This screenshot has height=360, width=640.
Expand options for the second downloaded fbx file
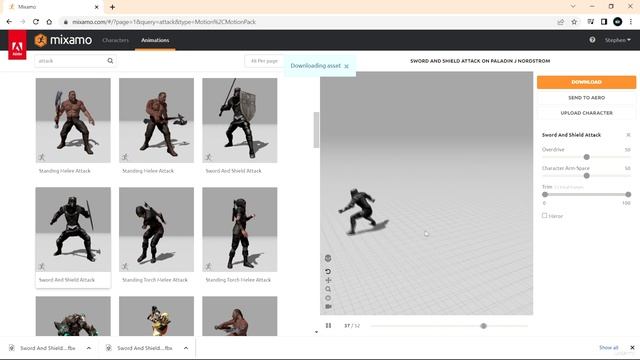click(186, 348)
